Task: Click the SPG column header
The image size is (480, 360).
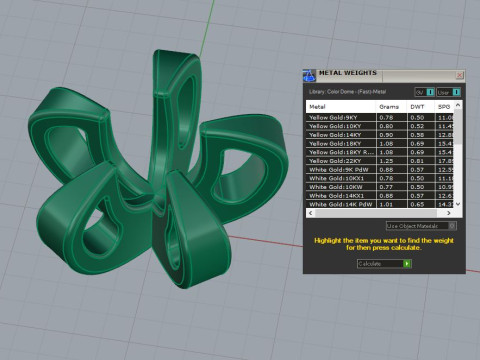Action: click(x=444, y=107)
